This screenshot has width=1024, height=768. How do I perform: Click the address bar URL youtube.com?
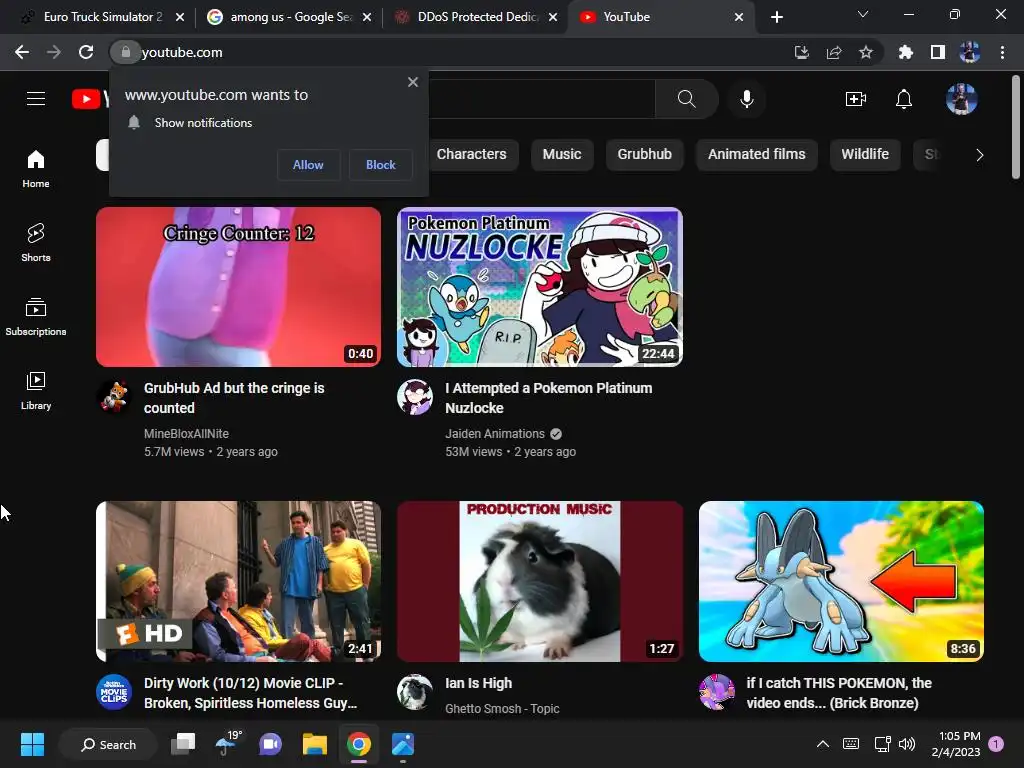[x=182, y=52]
